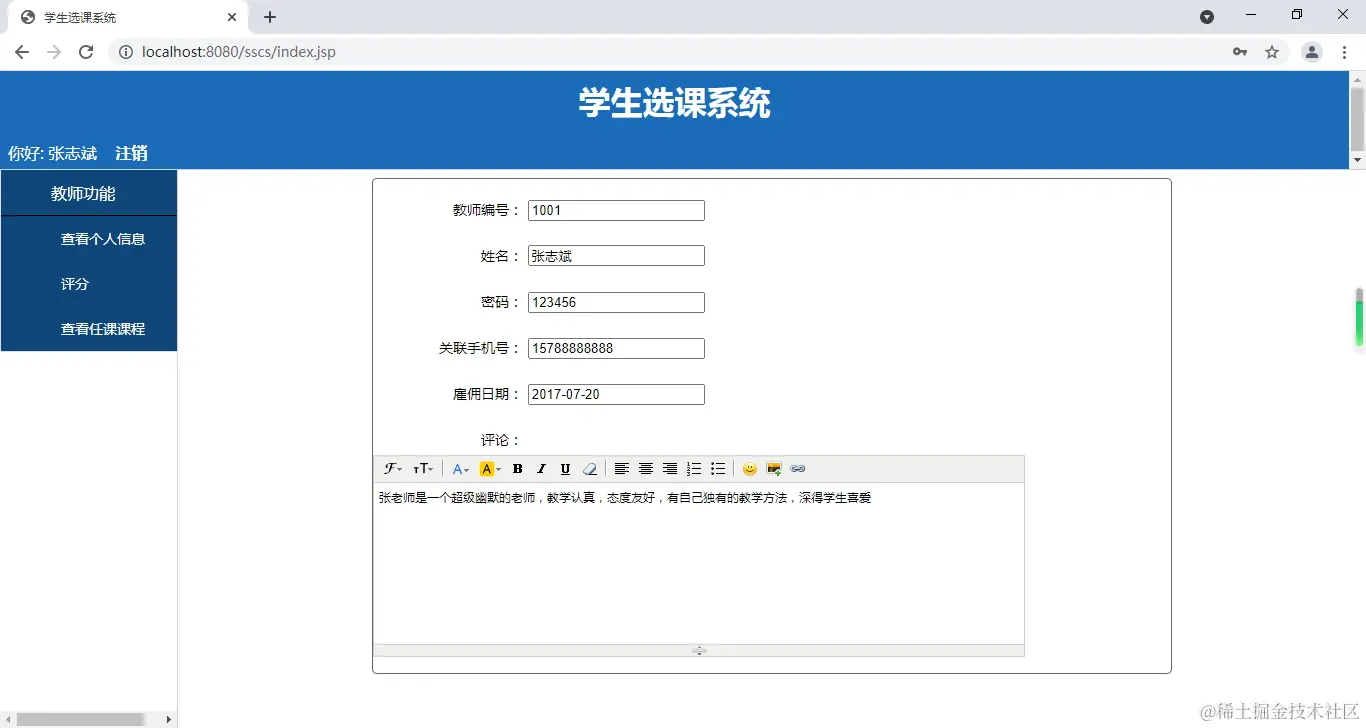Underline the comment text
The image size is (1366, 728).
tap(566, 468)
